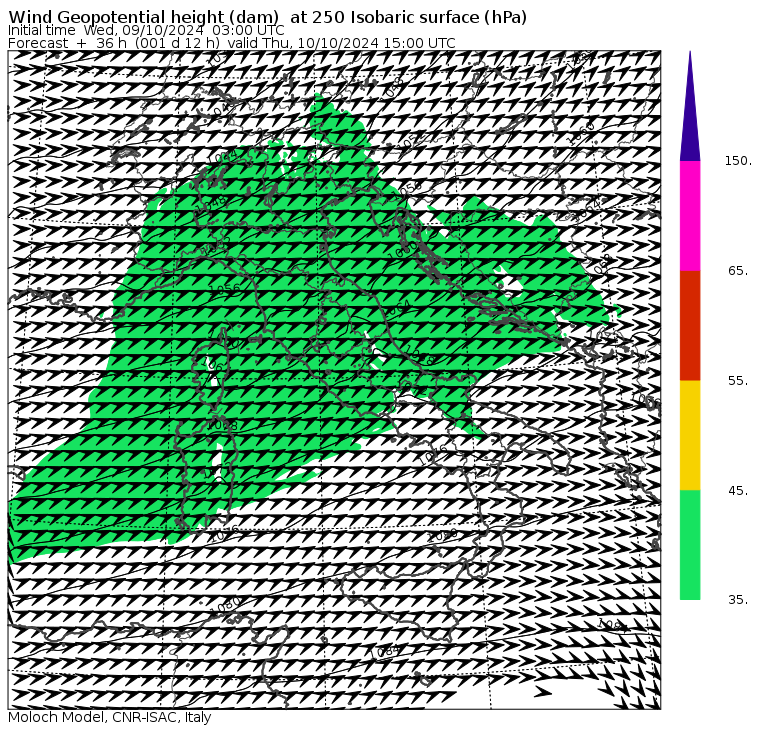Click the '1044' contour label in the upper map

point(222,157)
